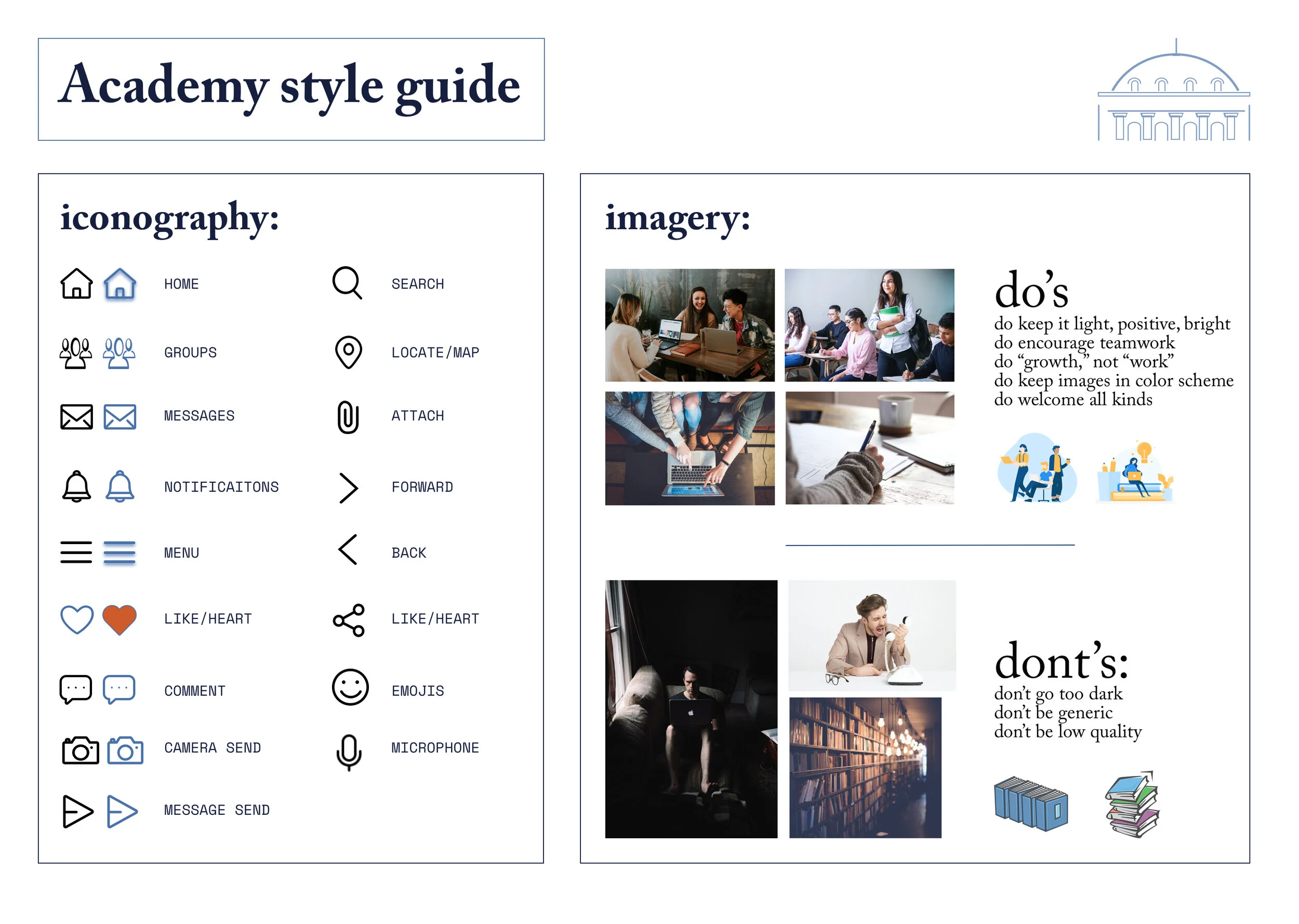
Task: Click the black message send arrow icon
Action: click(77, 811)
